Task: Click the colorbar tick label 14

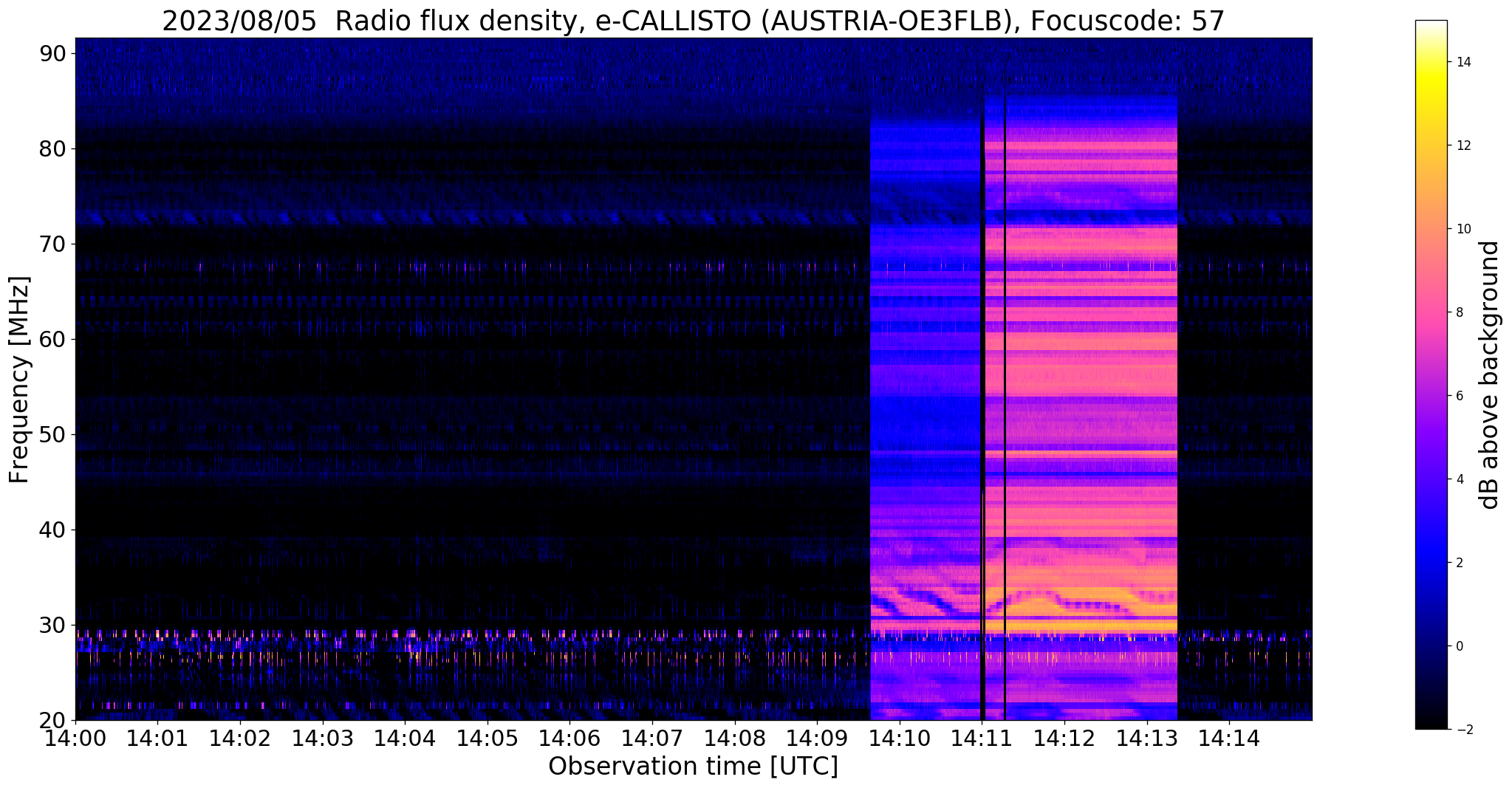Action: point(1463,62)
